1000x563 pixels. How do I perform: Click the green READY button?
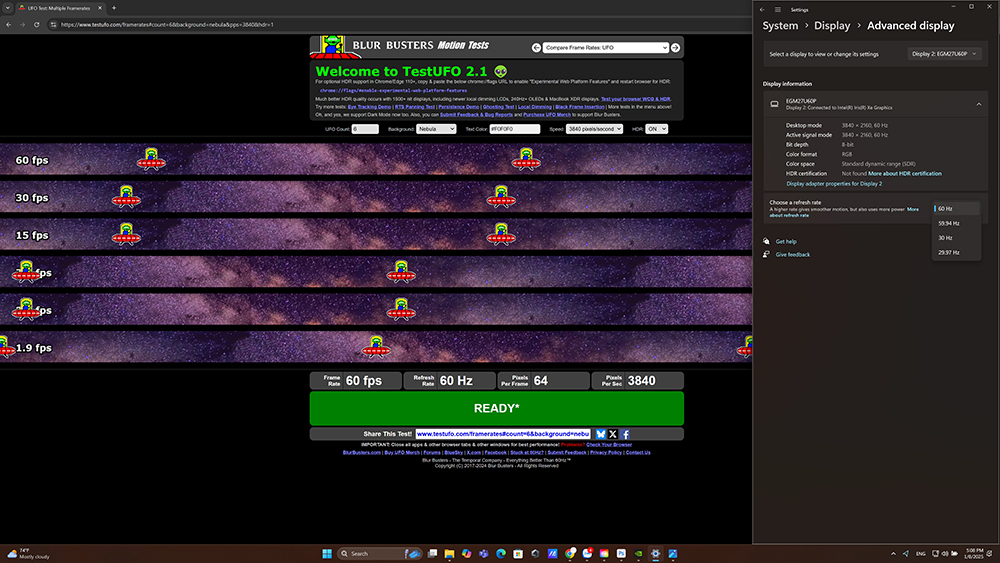tap(496, 408)
